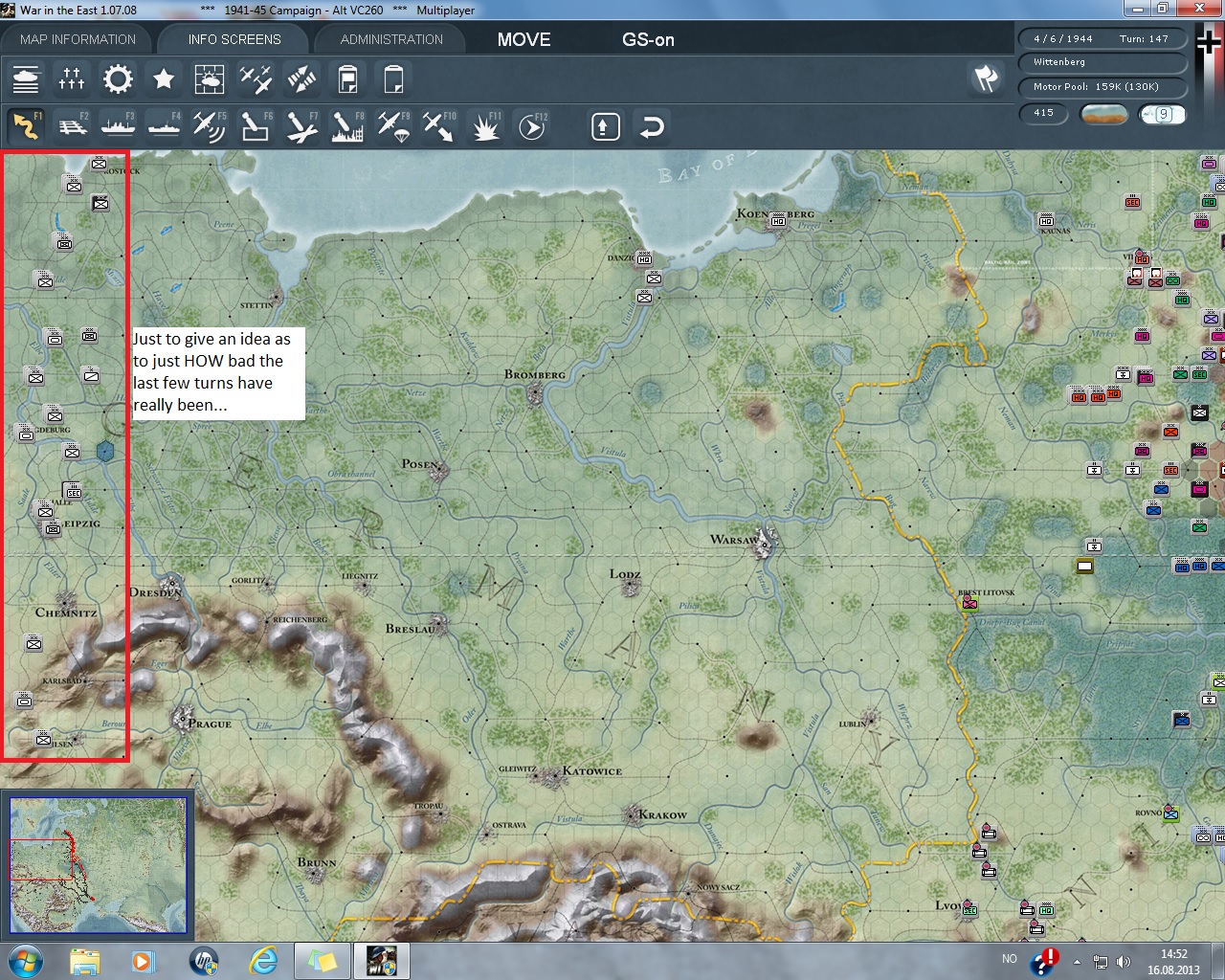The height and width of the screenshot is (980, 1225).
Task: Open the Production gear icon
Action: pos(118,78)
